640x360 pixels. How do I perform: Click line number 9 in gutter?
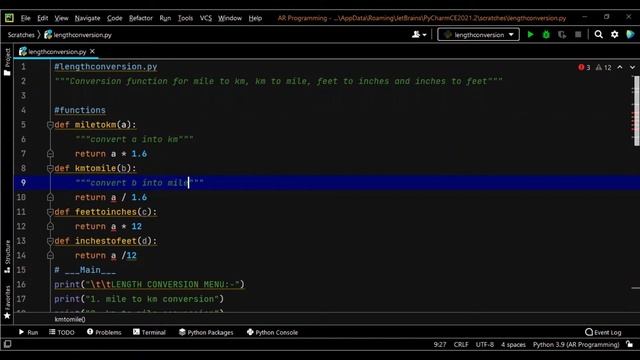23,183
